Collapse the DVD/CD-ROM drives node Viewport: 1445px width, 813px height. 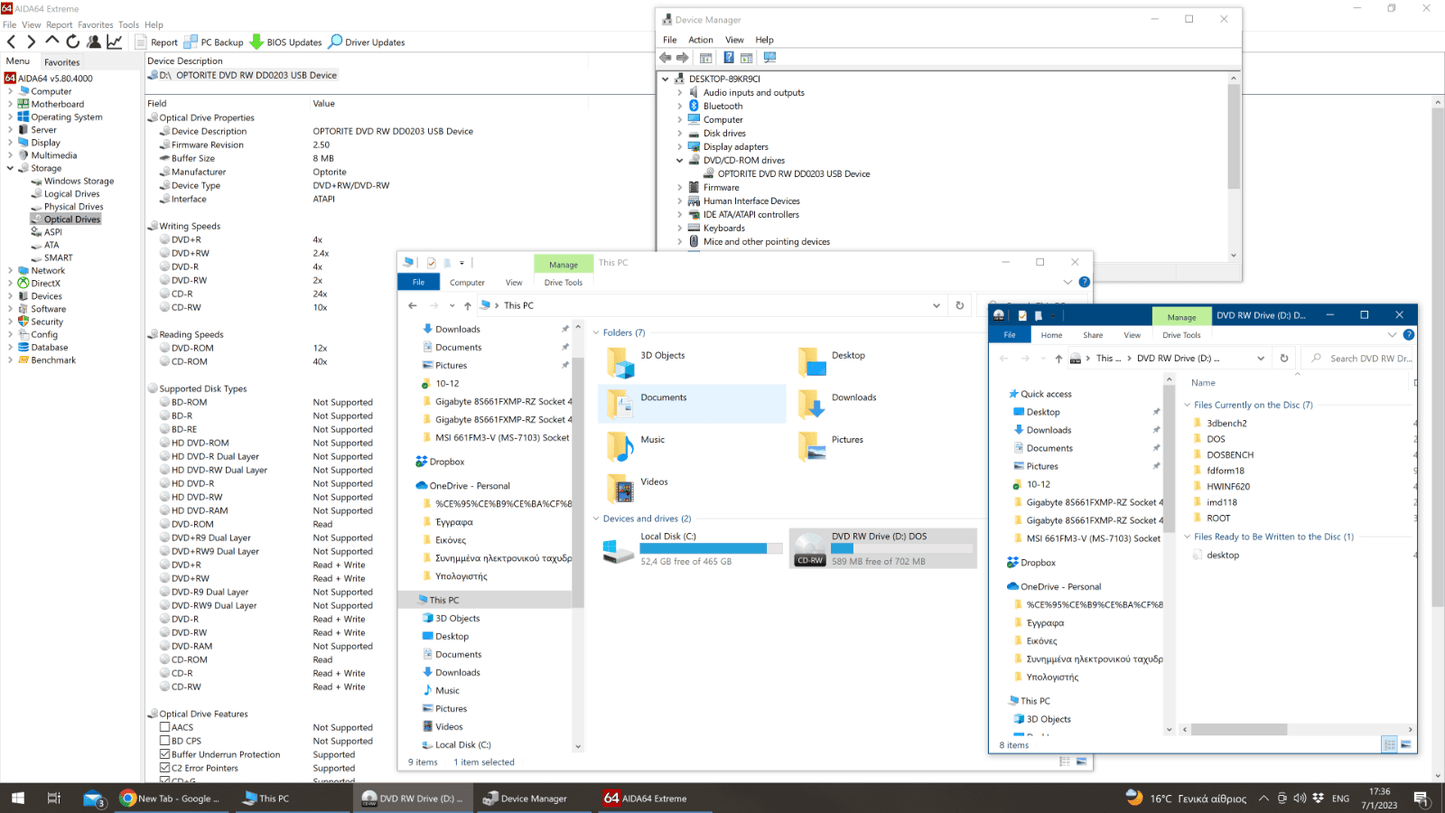click(680, 160)
